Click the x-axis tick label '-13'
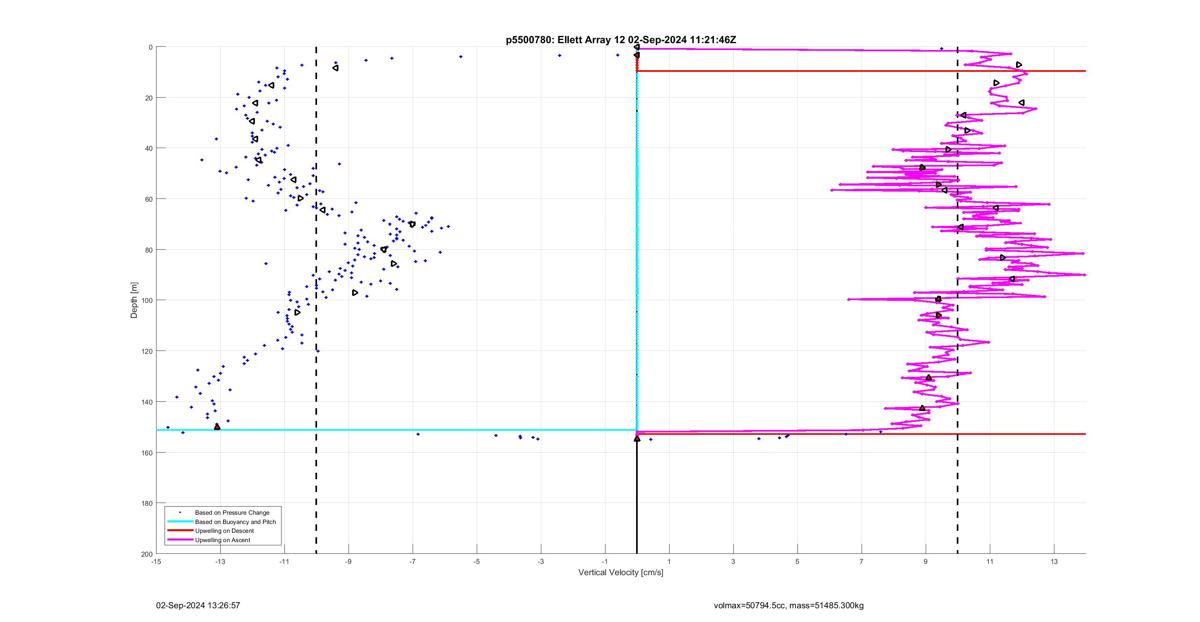The height and width of the screenshot is (622, 1200). click(x=220, y=562)
